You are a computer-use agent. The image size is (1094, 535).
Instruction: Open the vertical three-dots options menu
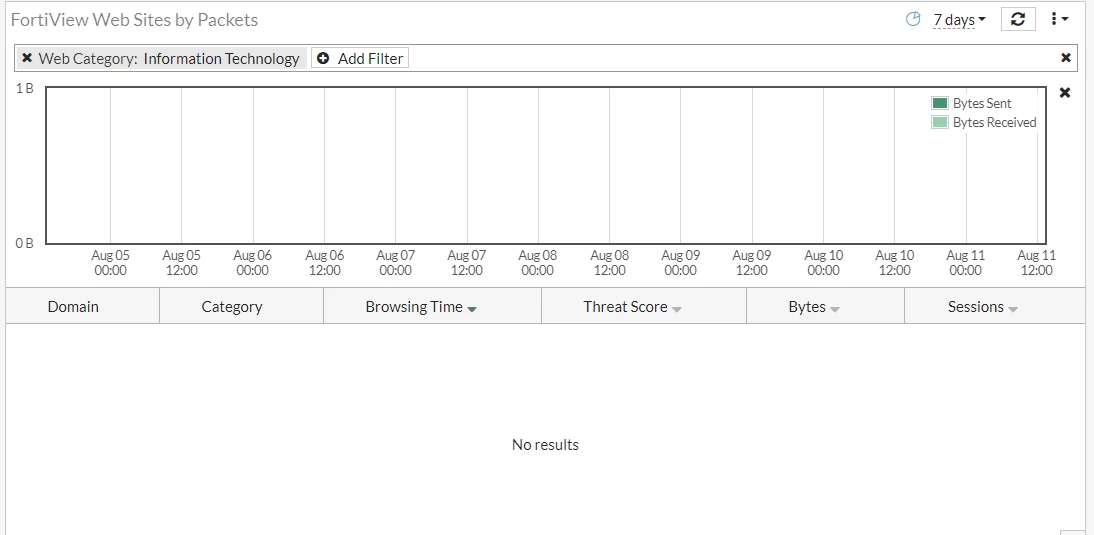[1059, 19]
